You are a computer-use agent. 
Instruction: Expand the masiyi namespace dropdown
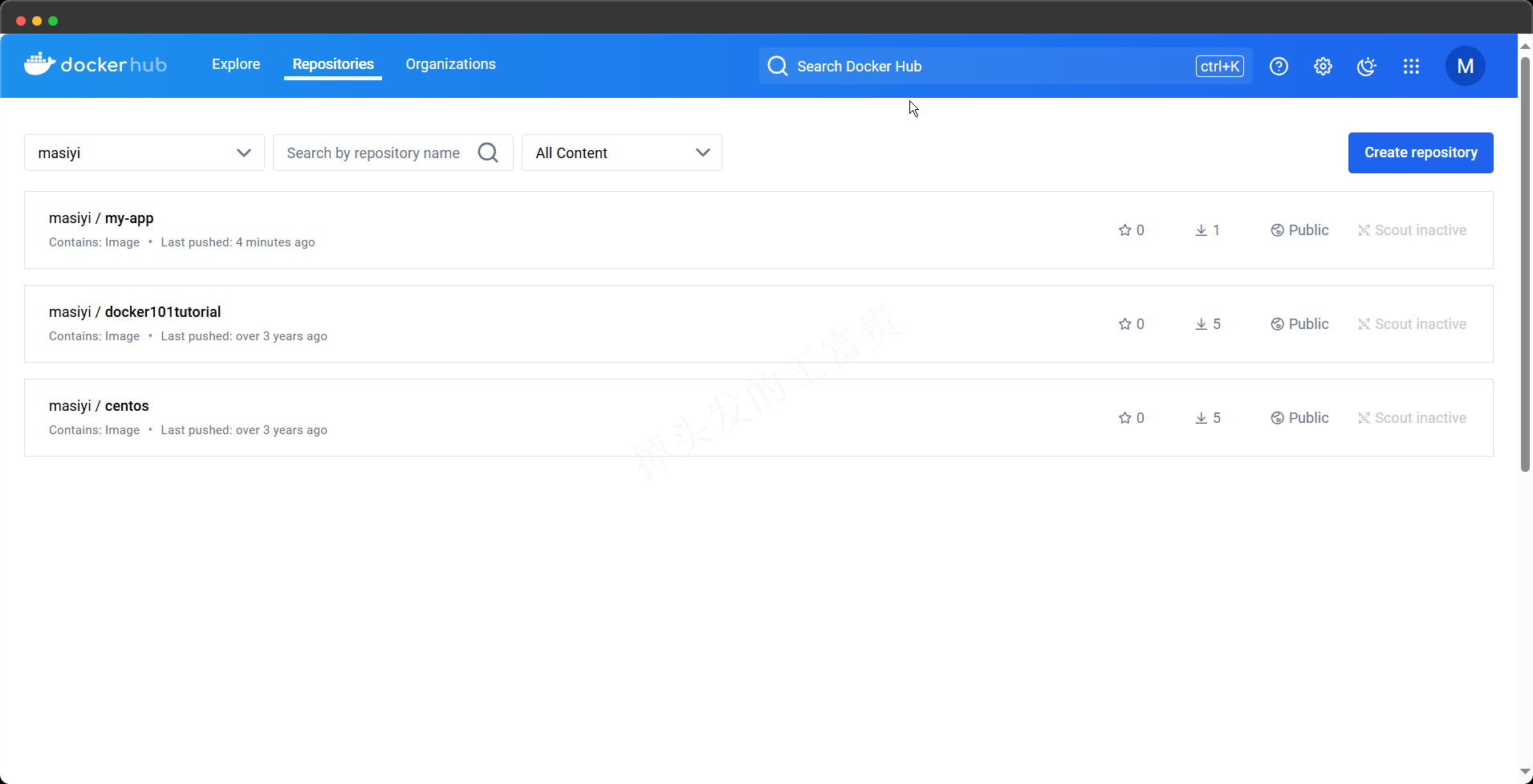[144, 152]
